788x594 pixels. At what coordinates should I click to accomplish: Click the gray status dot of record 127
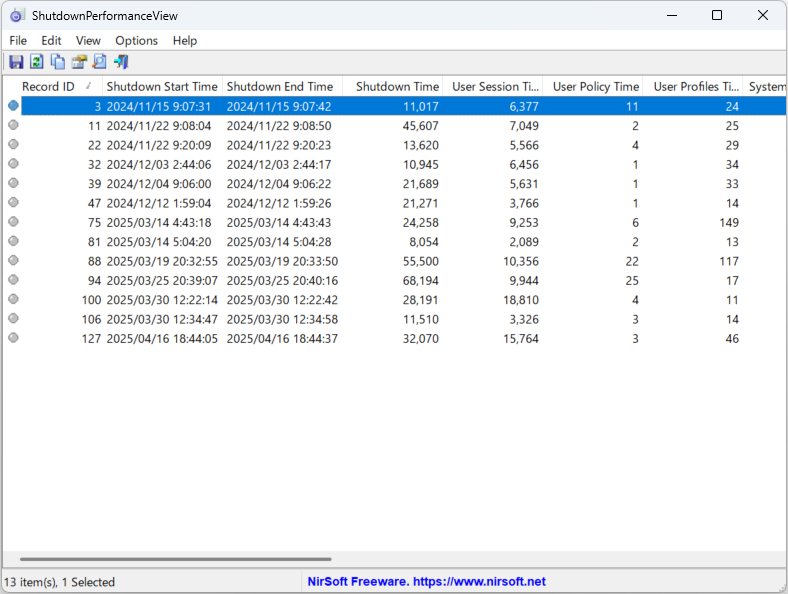pos(14,338)
